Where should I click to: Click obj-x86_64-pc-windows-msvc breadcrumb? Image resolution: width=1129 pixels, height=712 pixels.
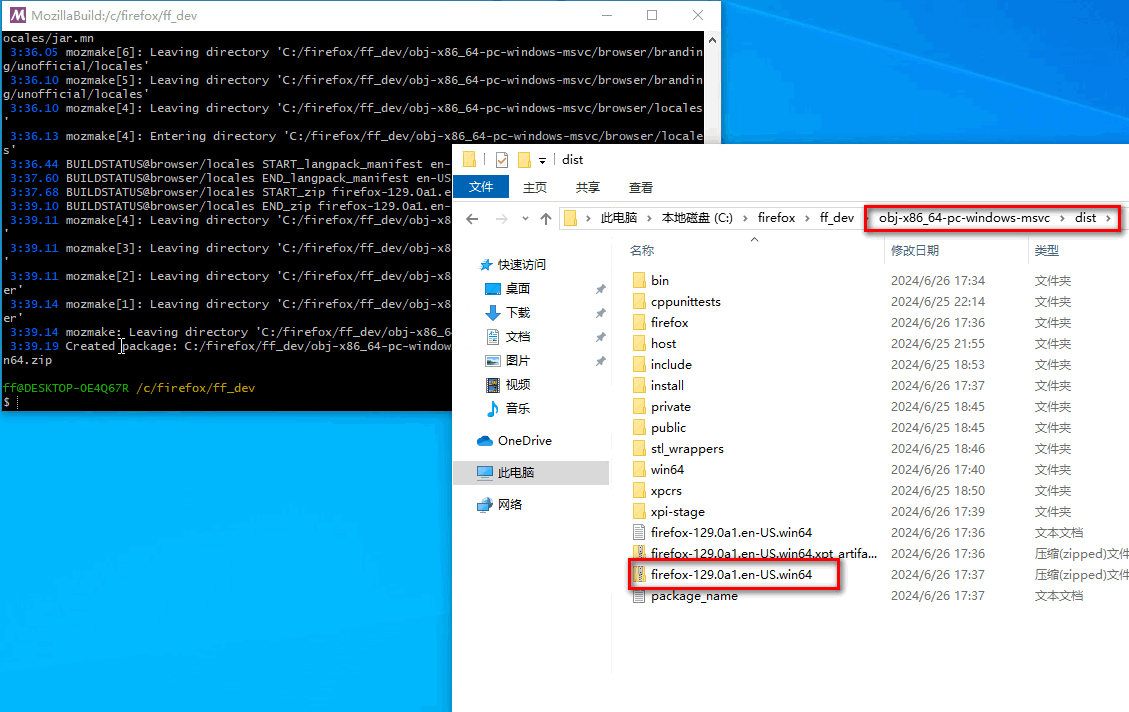[x=964, y=218]
